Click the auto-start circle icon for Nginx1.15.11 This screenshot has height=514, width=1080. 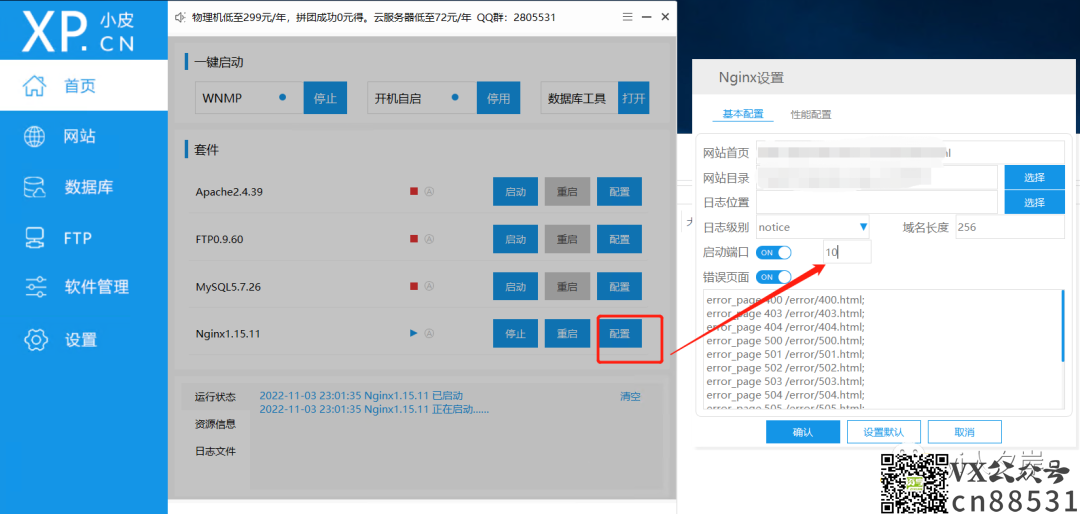pos(429,333)
